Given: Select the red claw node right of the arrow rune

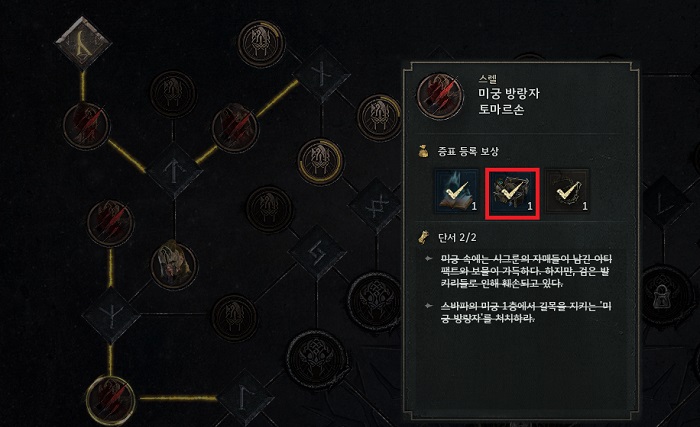Looking at the screenshot, I should 235,128.
